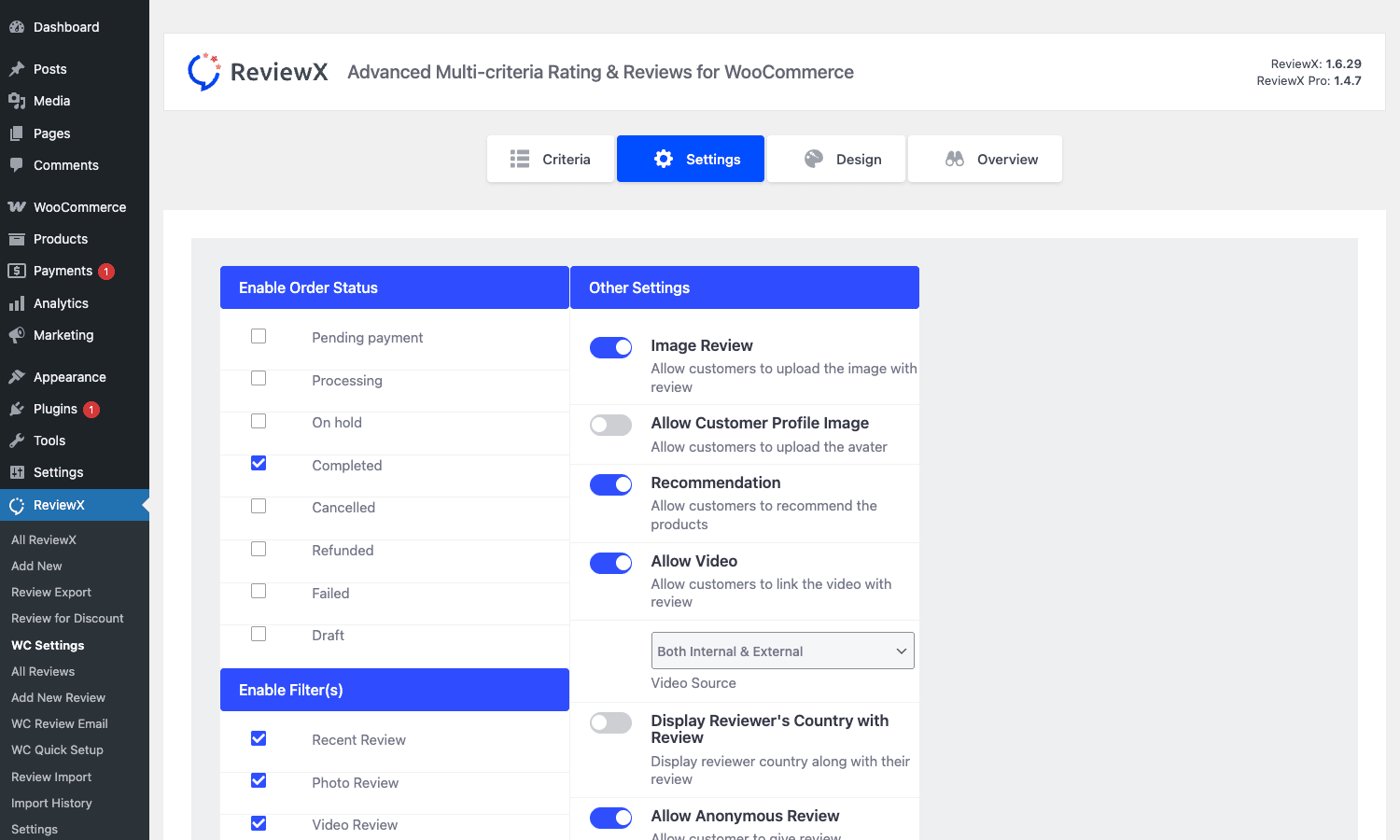Click the Settings sliders icon in sidebar
Screen dimensions: 1400x840
(x=17, y=472)
